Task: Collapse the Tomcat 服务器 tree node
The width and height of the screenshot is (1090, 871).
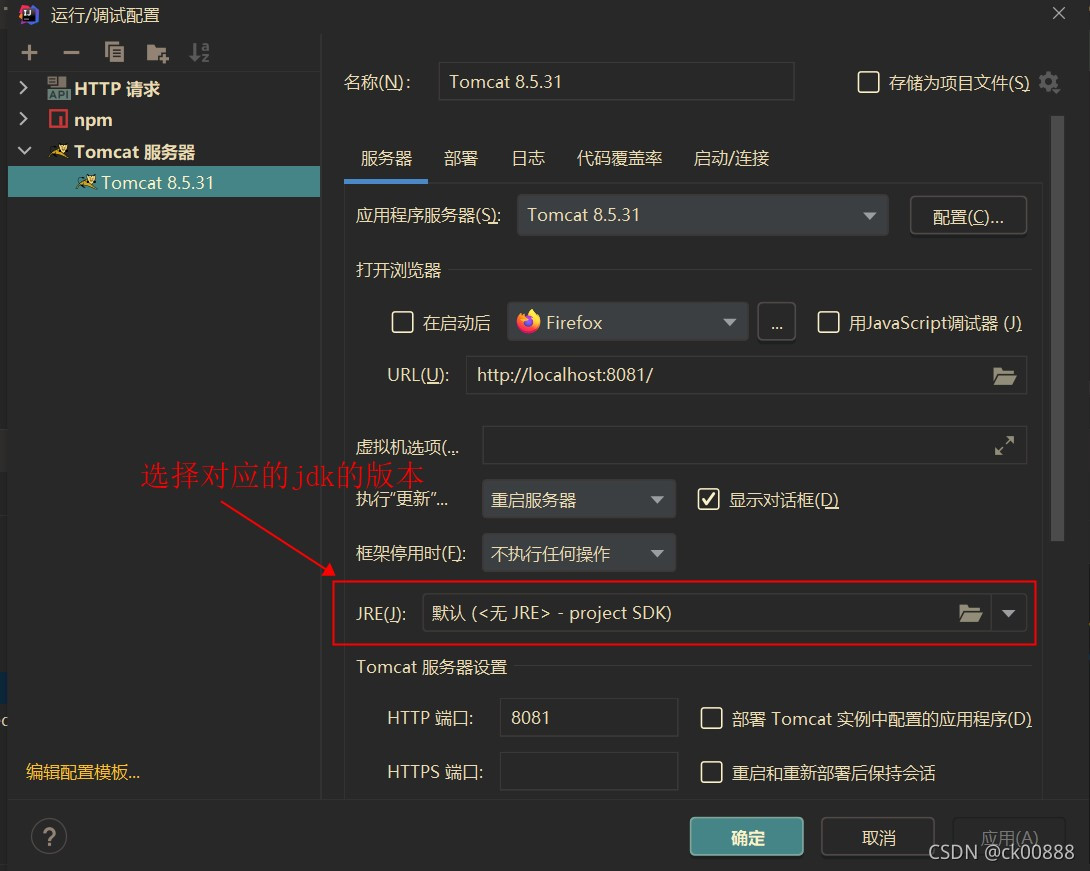Action: point(24,151)
